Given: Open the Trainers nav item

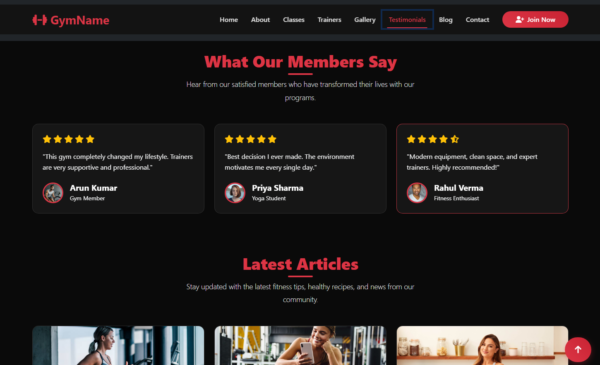Looking at the screenshot, I should point(329,20).
